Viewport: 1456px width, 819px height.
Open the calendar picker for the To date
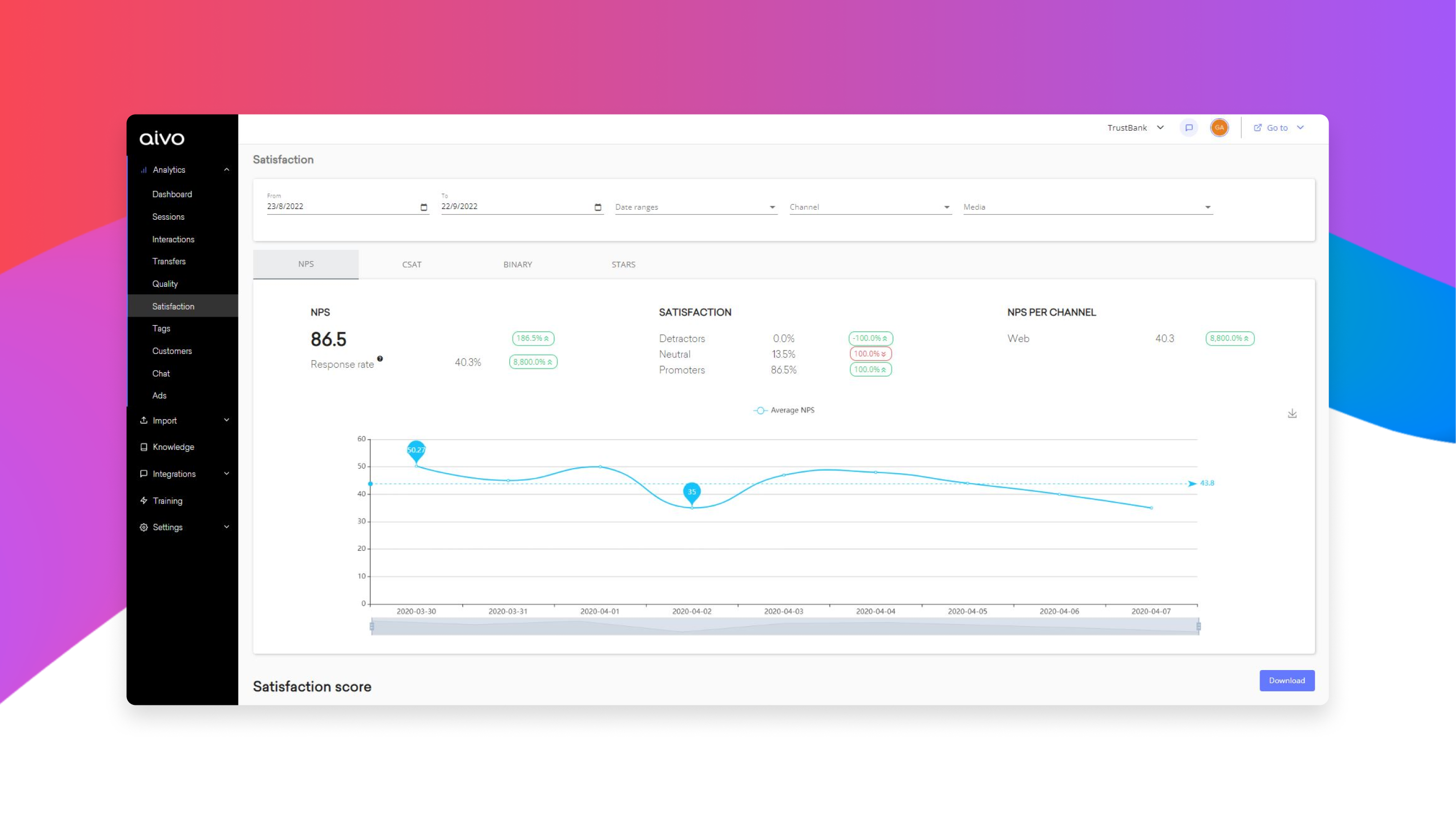(598, 207)
